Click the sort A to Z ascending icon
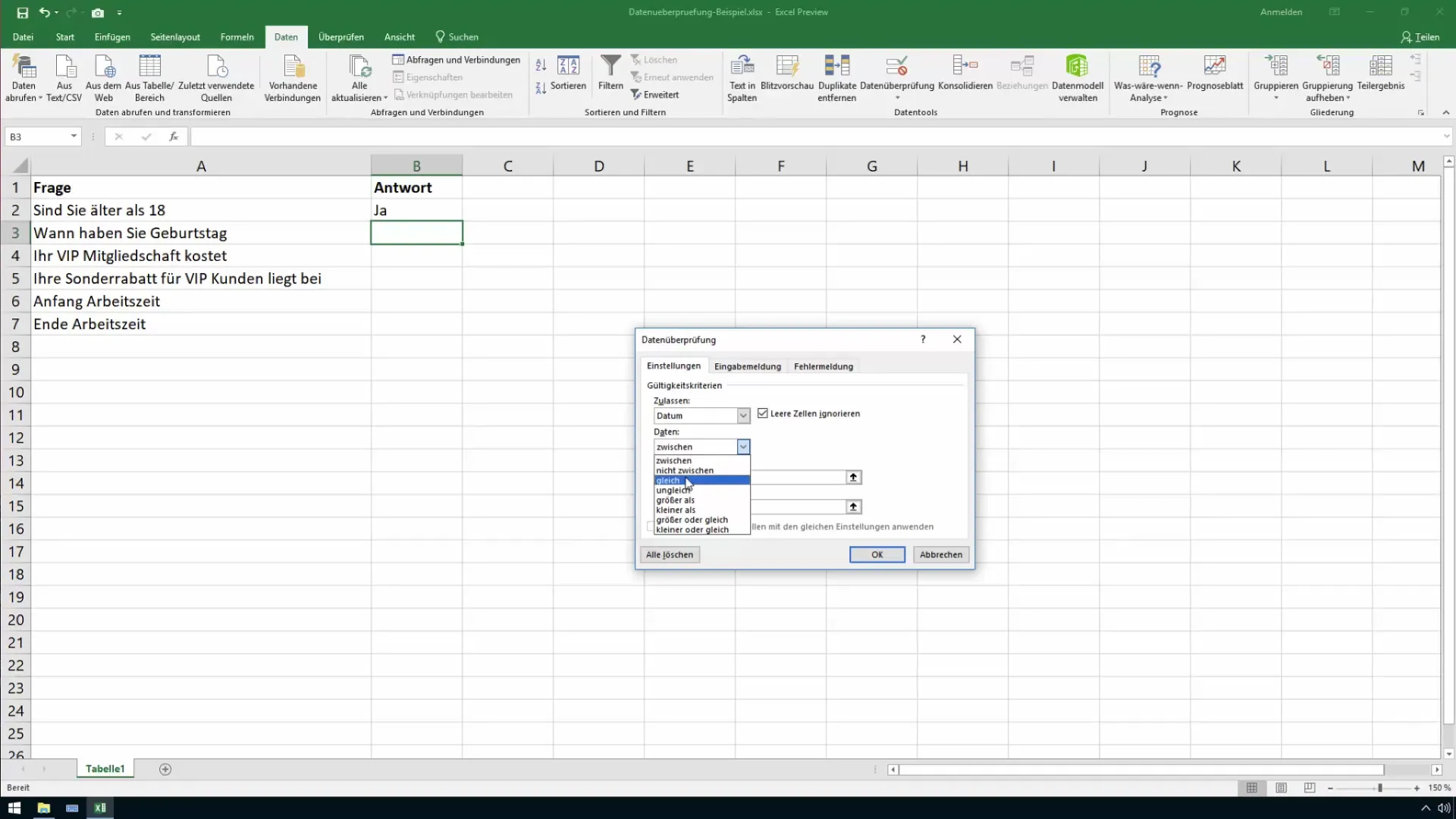1456x819 pixels. click(x=541, y=65)
